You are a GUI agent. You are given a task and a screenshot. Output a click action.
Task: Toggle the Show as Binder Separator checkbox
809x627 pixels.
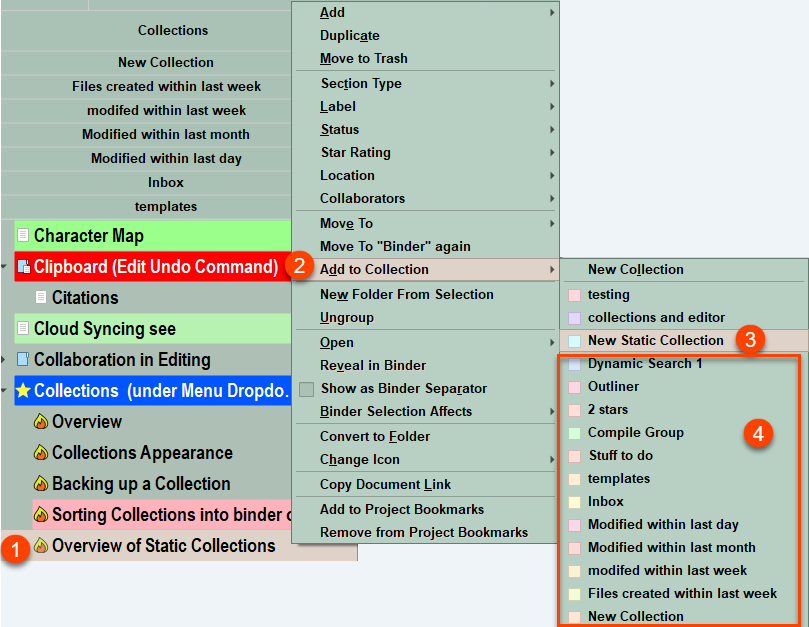tap(306, 388)
